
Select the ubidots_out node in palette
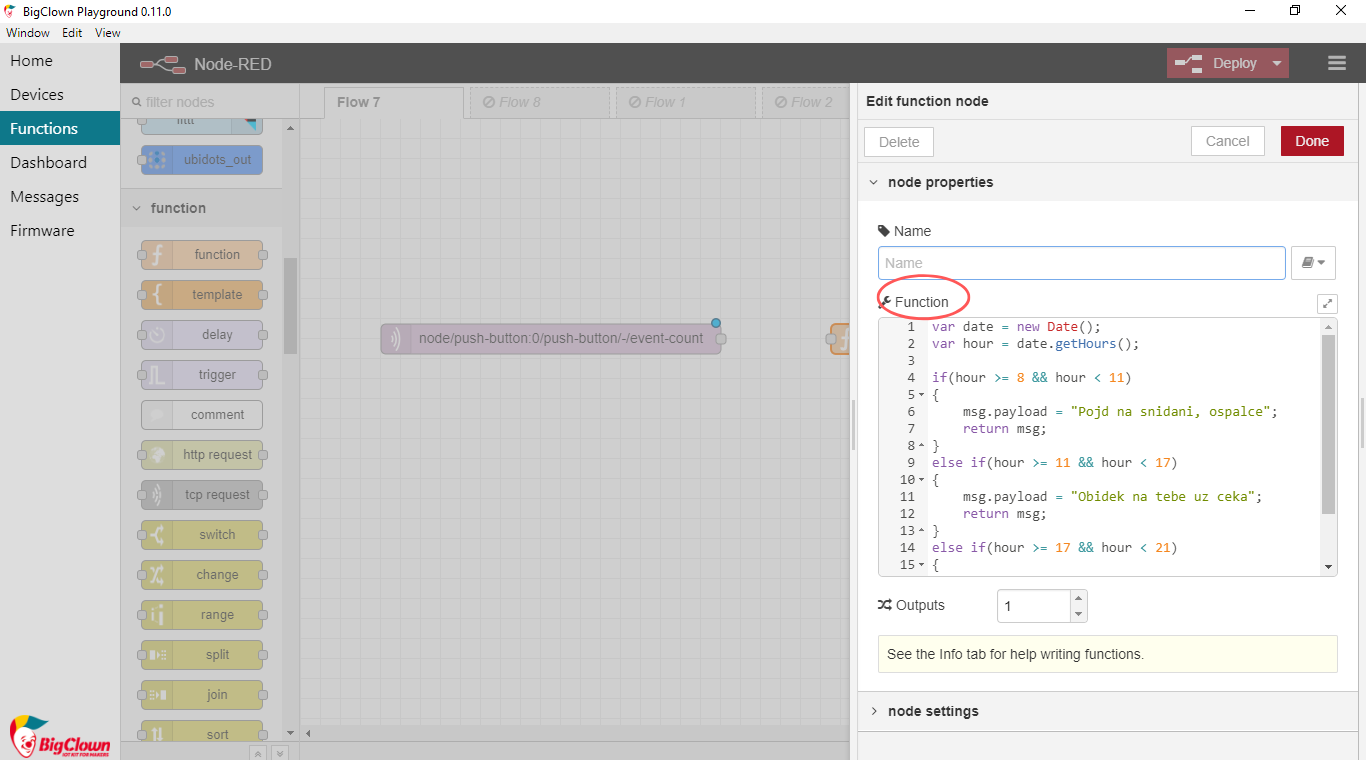pos(202,160)
